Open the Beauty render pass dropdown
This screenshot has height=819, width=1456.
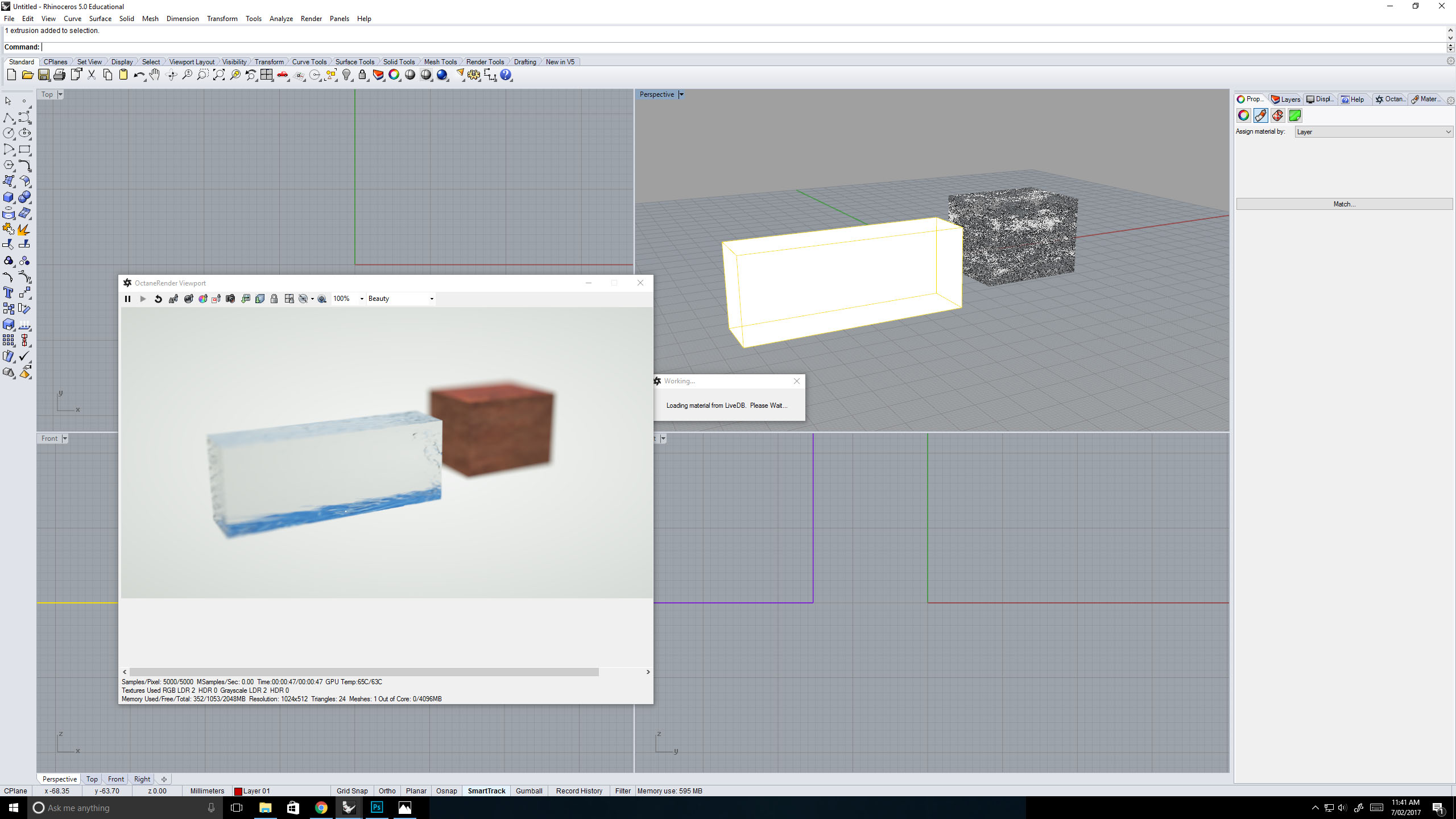coord(432,299)
